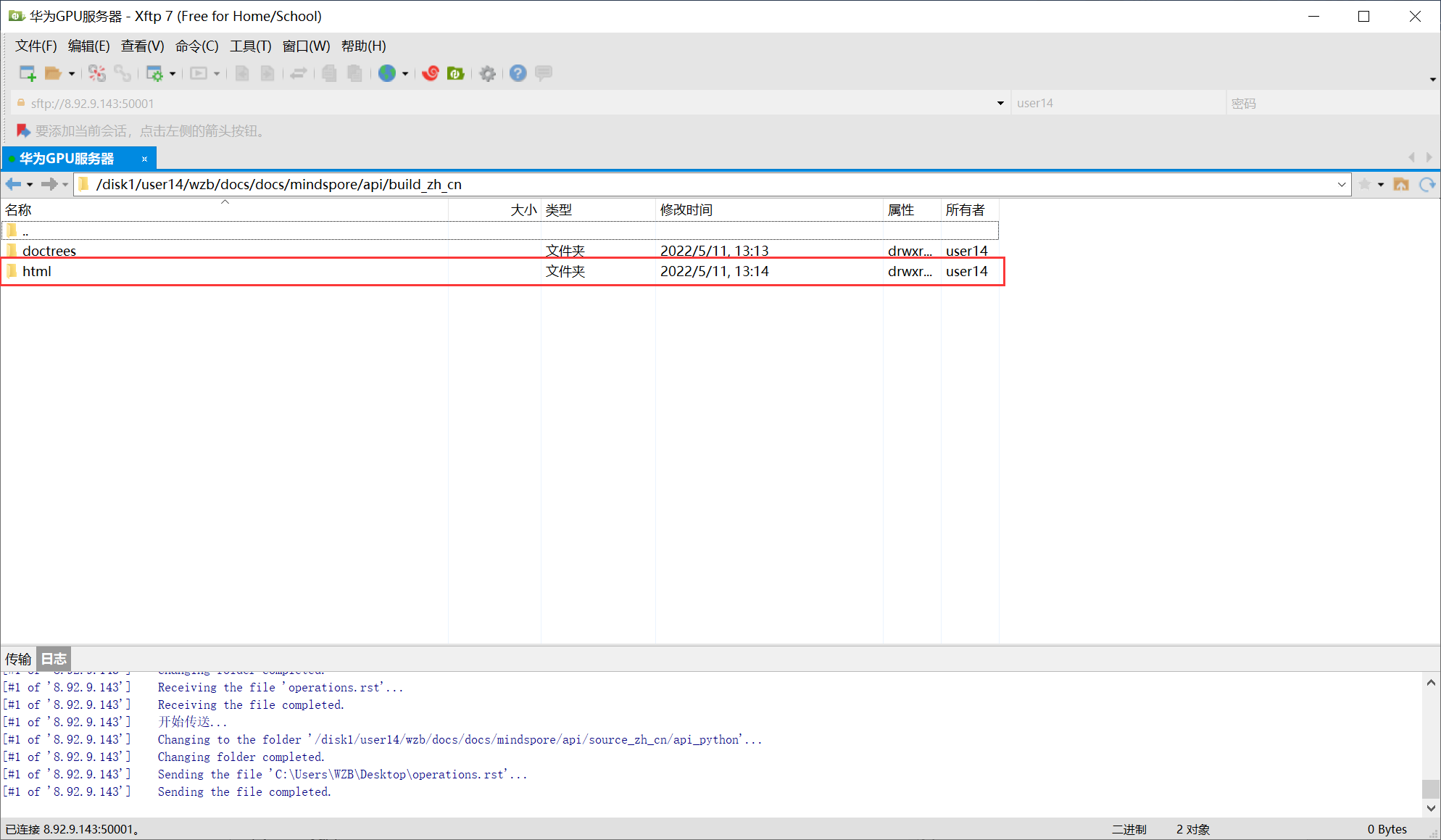Screen dimensions: 1441x840
Task: Refresh the remote folder listing
Action: [x=1427, y=185]
